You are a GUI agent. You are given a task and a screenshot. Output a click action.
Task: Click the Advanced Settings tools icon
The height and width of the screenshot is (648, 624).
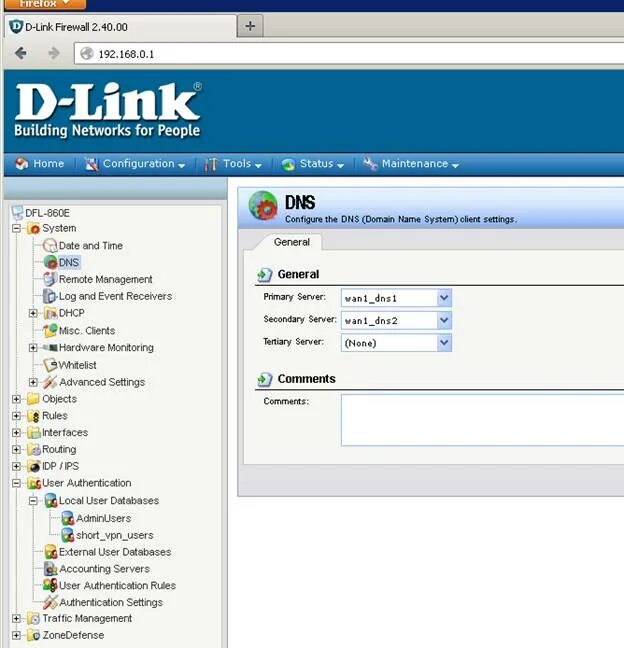(50, 382)
